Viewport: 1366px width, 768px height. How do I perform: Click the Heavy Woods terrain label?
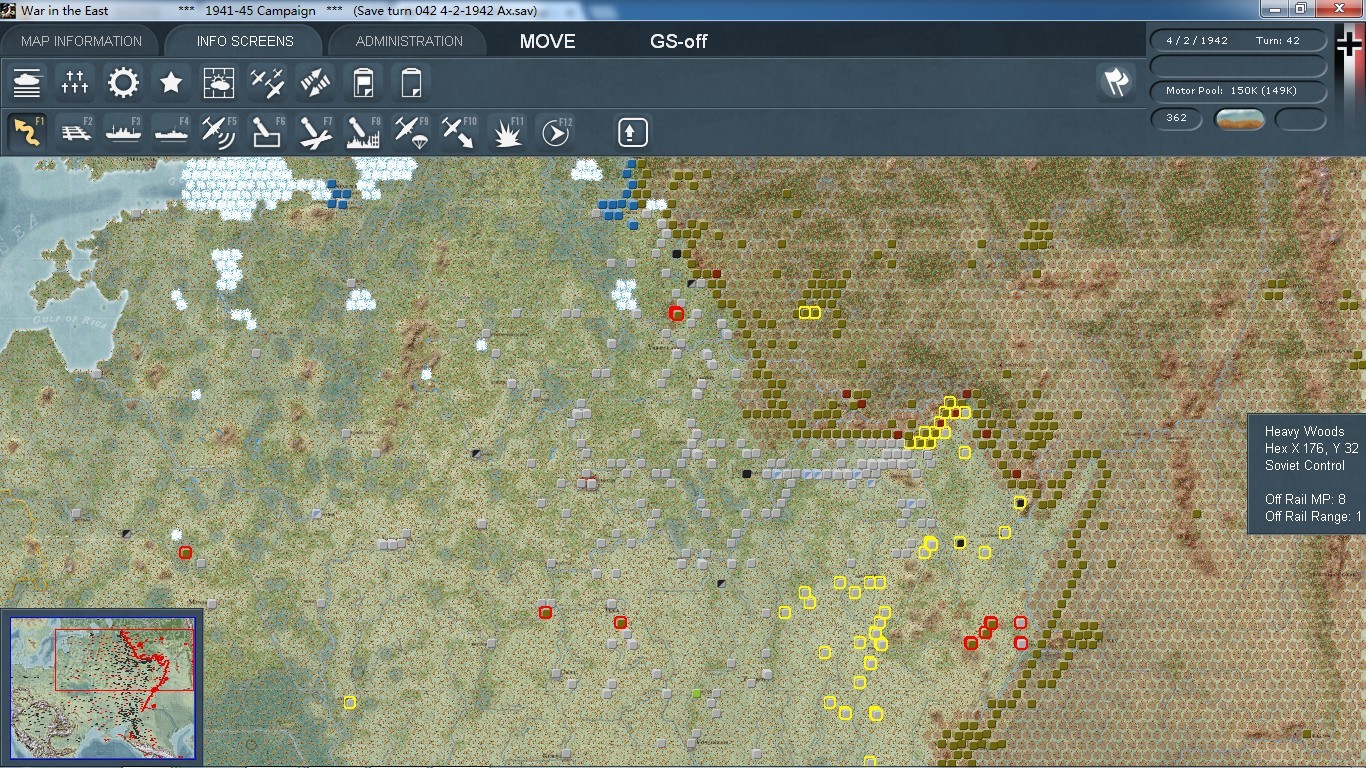tap(1305, 432)
